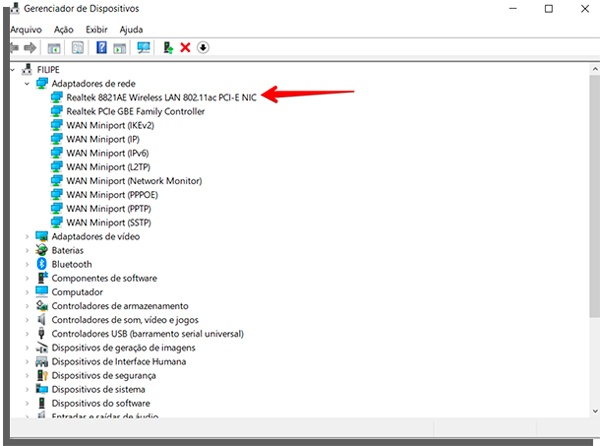Viewport: 600px width, 446px height.
Task: Expand the Controladores de armazenamento branch
Action: click(27, 306)
